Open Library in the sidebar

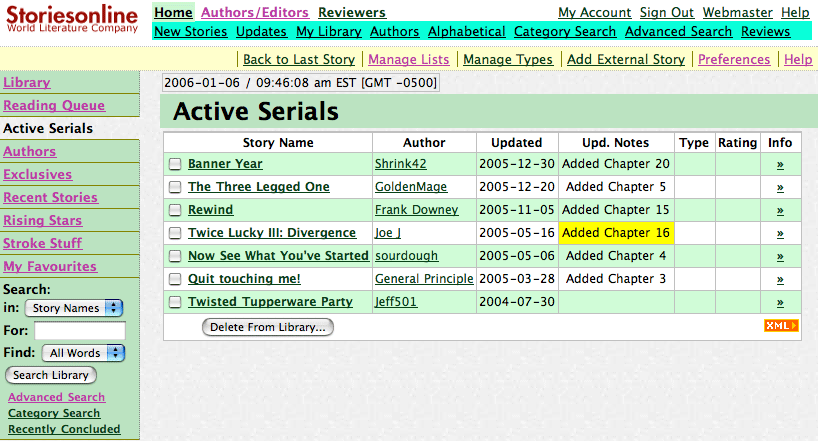click(27, 82)
